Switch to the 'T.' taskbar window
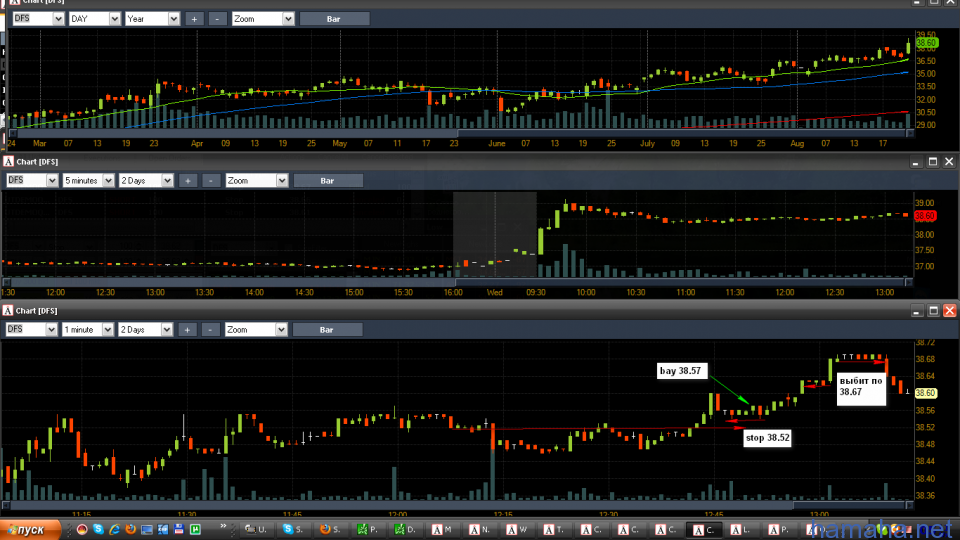The width and height of the screenshot is (960, 540). (555, 530)
